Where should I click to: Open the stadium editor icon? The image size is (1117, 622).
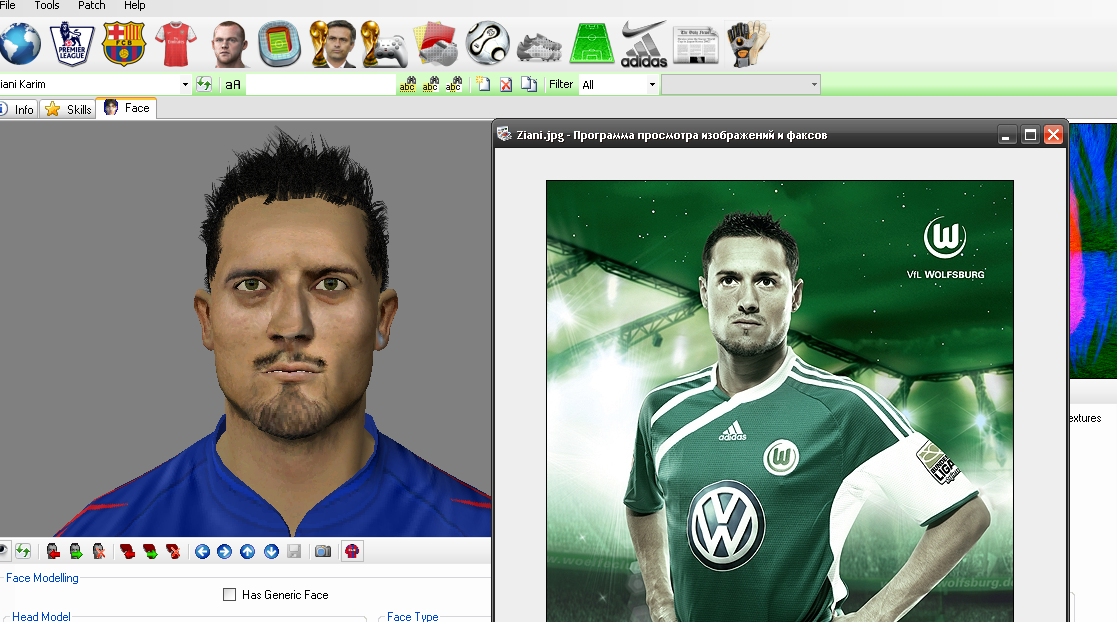point(279,44)
